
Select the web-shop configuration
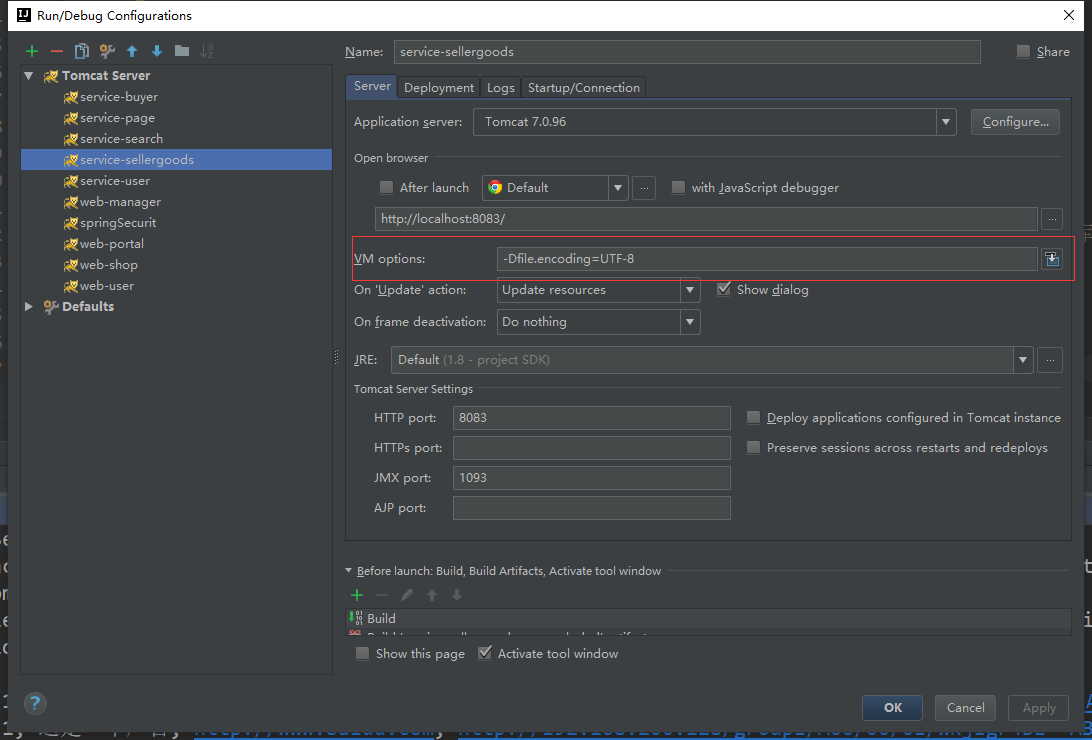tap(109, 265)
